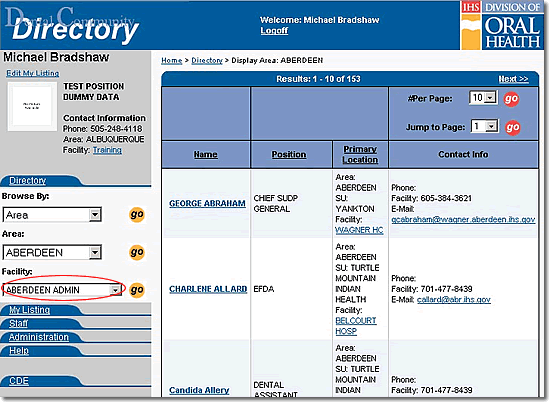549x403 pixels.
Task: Open Candida Allery's listing
Action: 199,390
